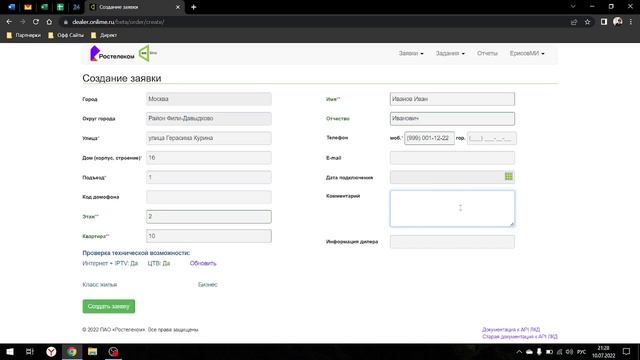Click the Отчество field with Иванович
The image size is (640, 360).
coord(452,118)
